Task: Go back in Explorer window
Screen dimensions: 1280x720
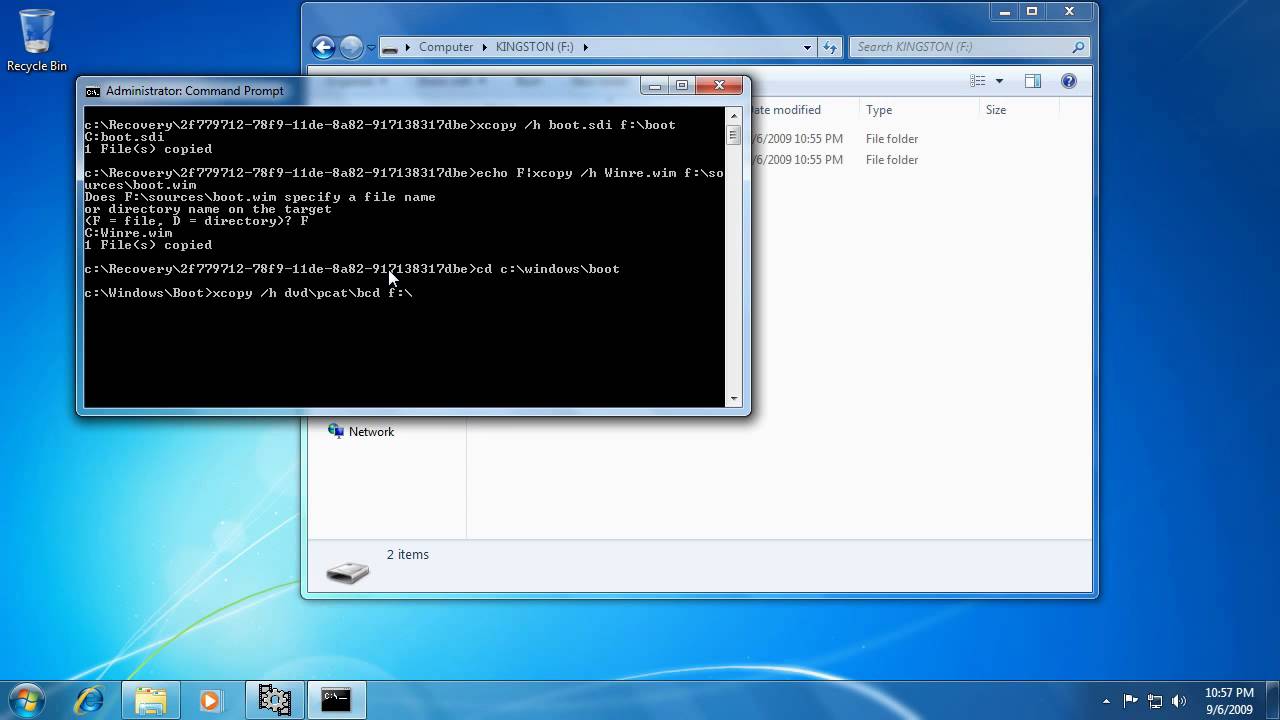Action: coord(323,47)
